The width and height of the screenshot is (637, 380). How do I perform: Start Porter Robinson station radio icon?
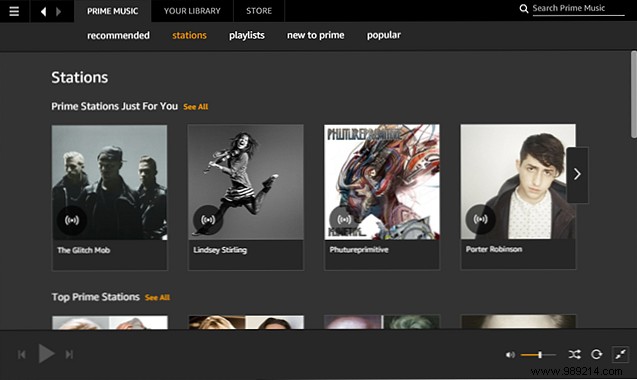[480, 219]
